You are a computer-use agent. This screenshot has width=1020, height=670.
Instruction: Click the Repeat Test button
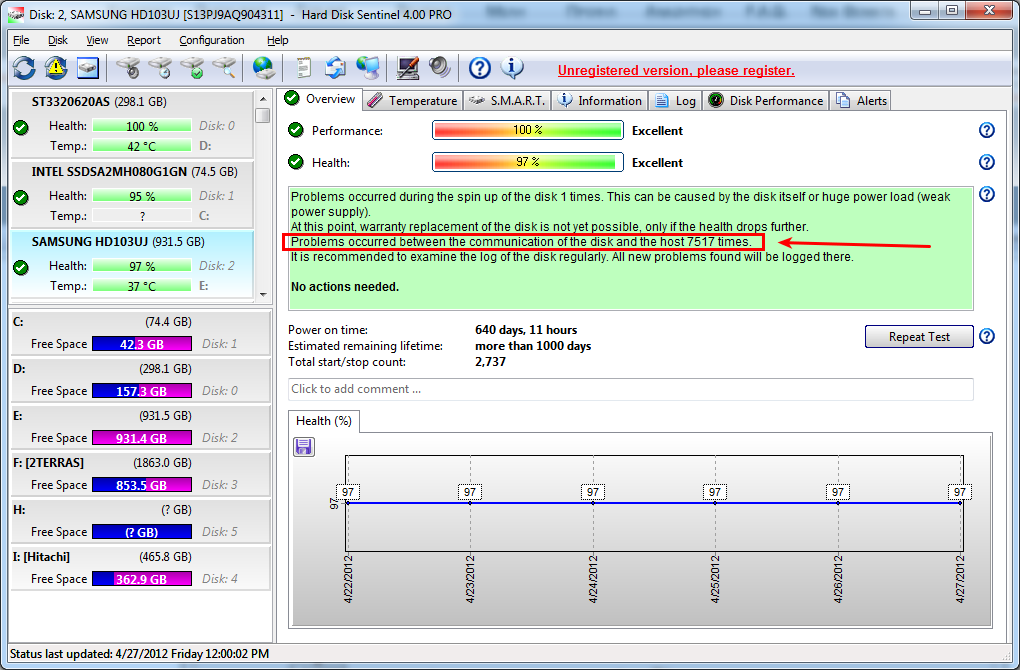point(919,337)
